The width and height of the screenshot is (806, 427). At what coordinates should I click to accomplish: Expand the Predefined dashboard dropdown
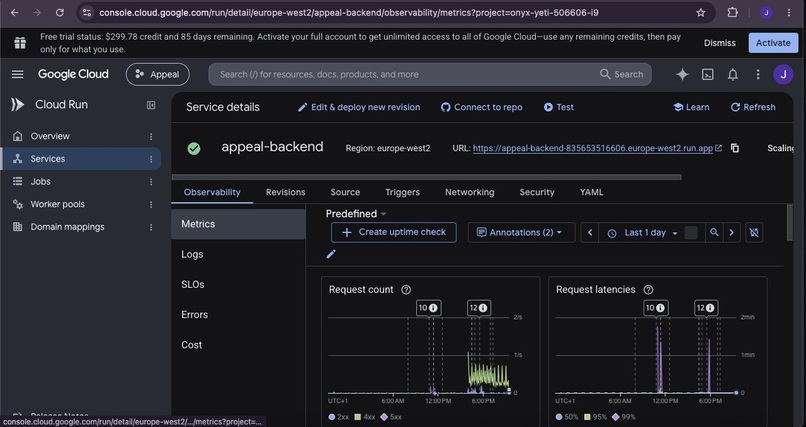356,214
